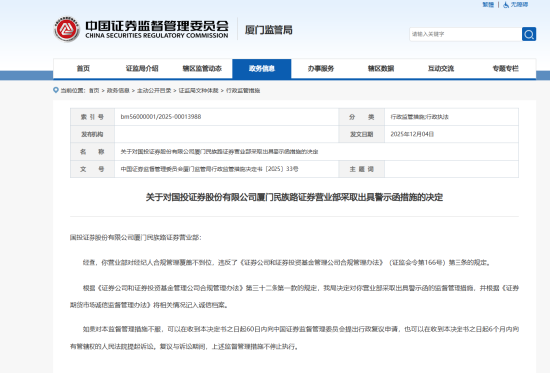Screen dimensions: 550x374
Task: Click the 主题词 label cell
Action: point(362,169)
